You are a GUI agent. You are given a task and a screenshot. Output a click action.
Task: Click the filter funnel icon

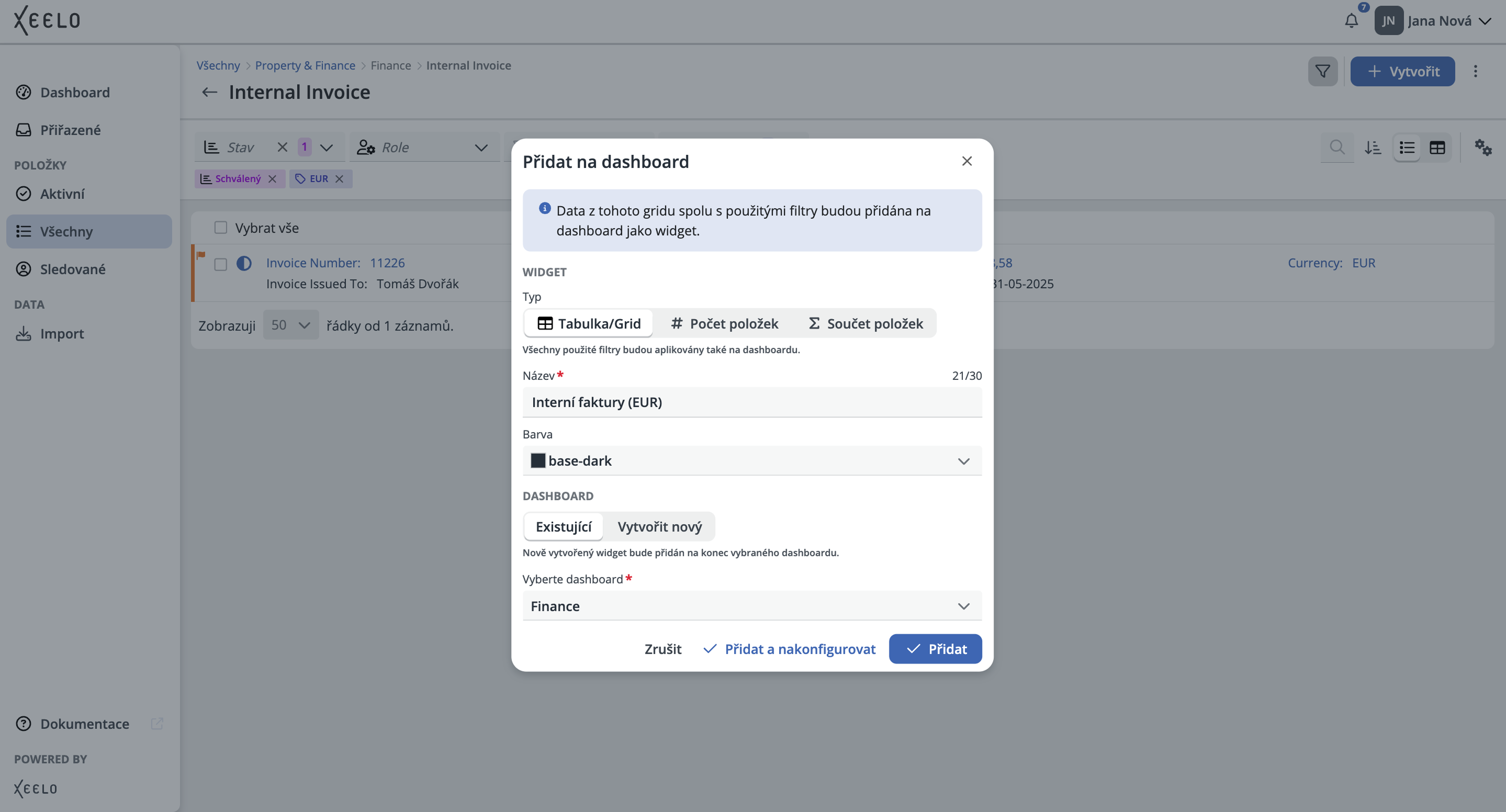[x=1322, y=71]
